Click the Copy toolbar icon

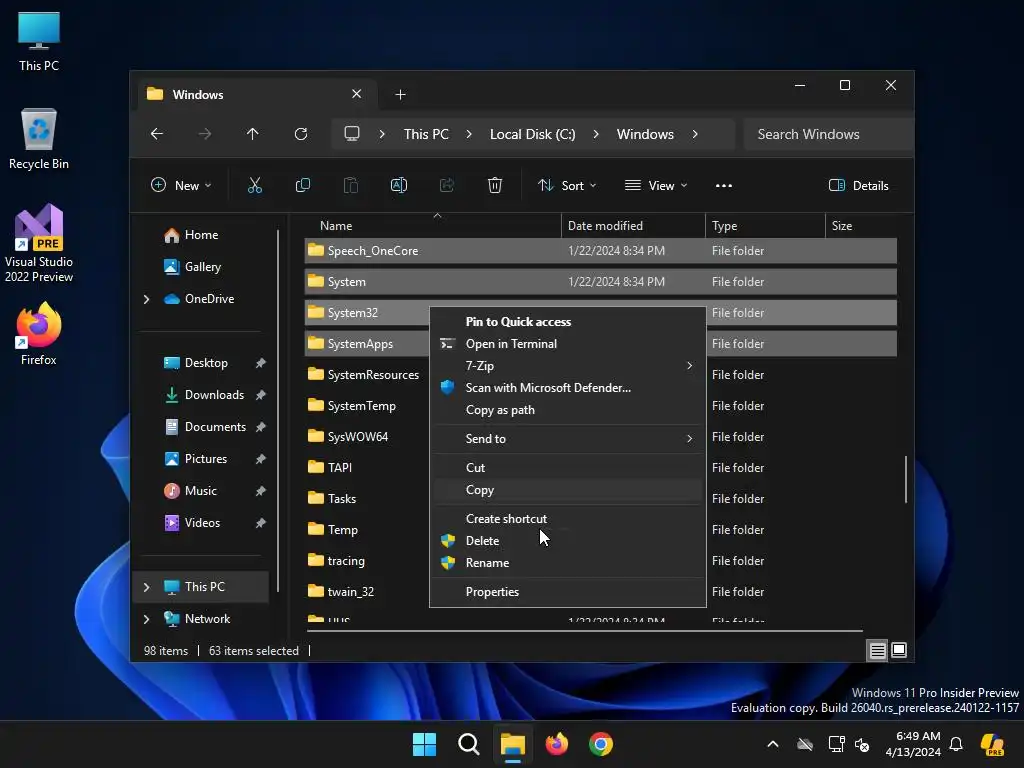(x=302, y=185)
